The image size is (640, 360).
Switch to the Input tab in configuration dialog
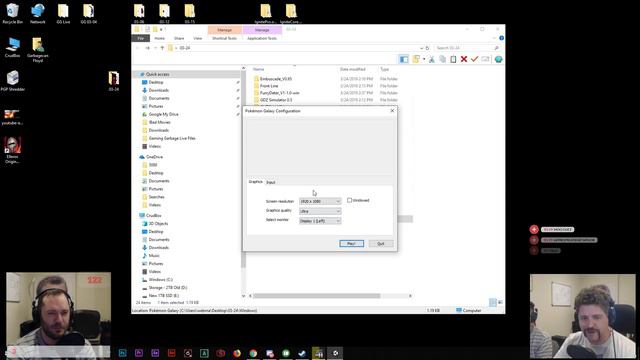pos(271,182)
